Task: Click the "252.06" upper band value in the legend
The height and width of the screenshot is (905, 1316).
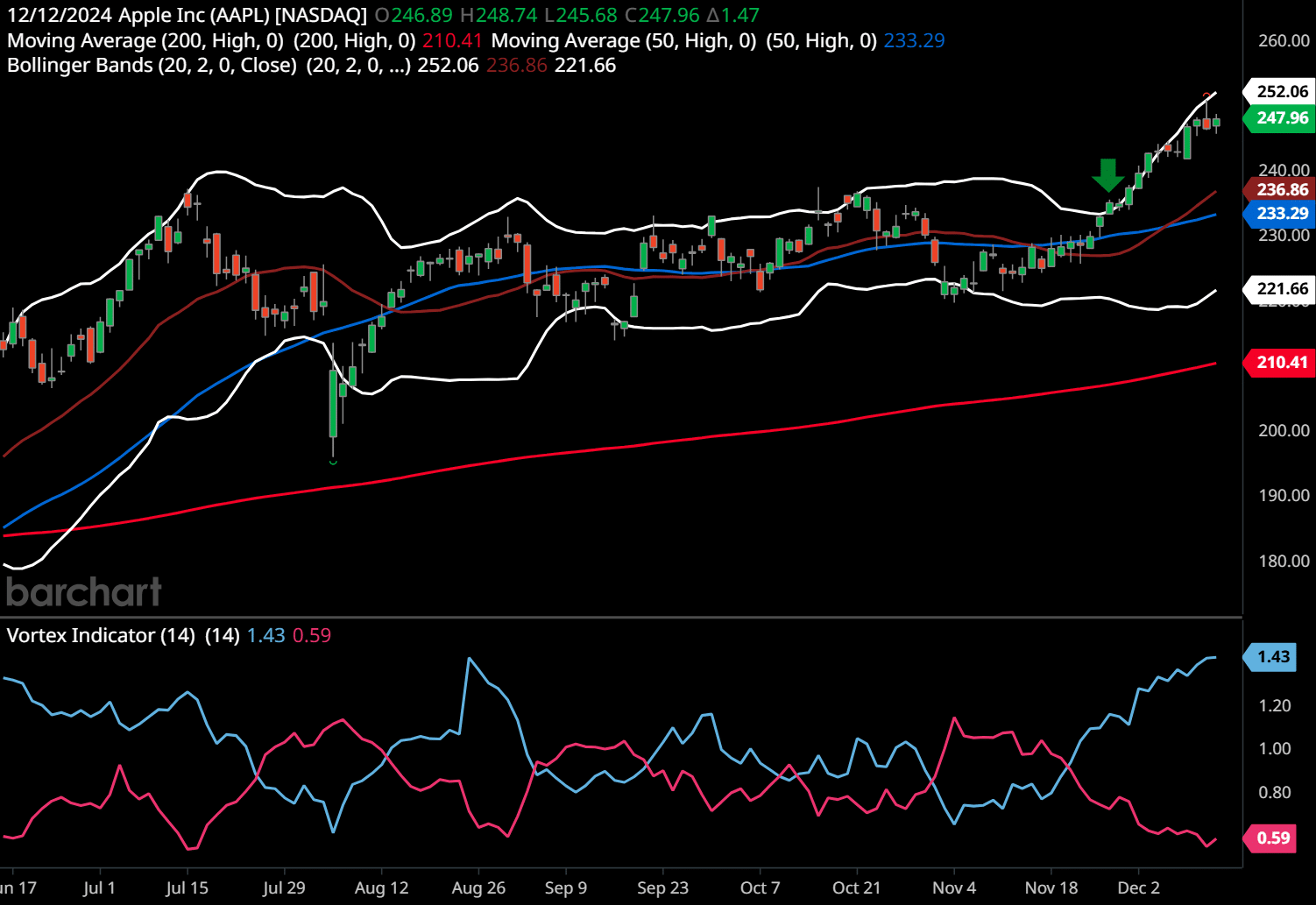Action: [x=448, y=66]
